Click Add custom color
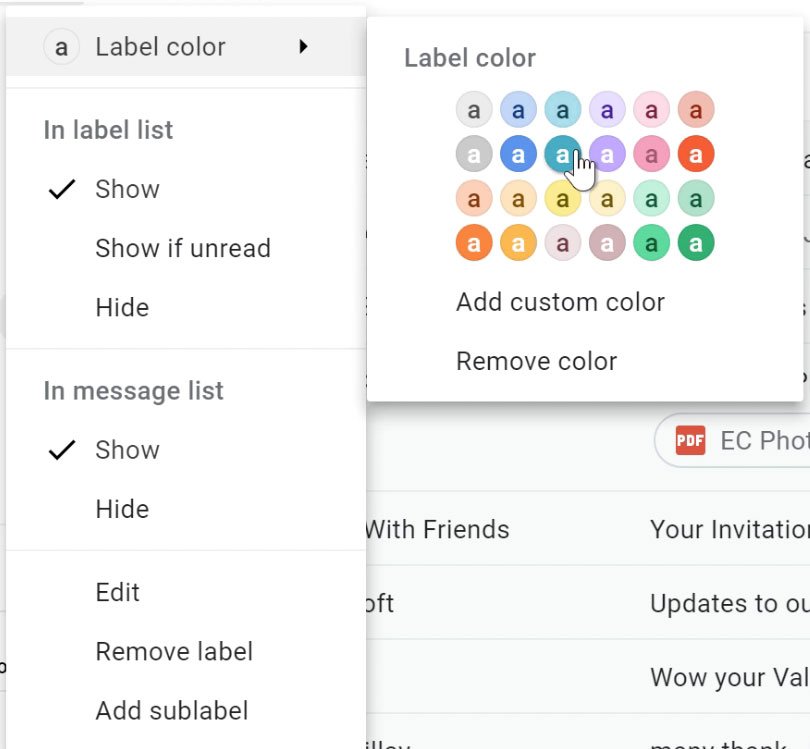This screenshot has width=810, height=749. click(560, 301)
